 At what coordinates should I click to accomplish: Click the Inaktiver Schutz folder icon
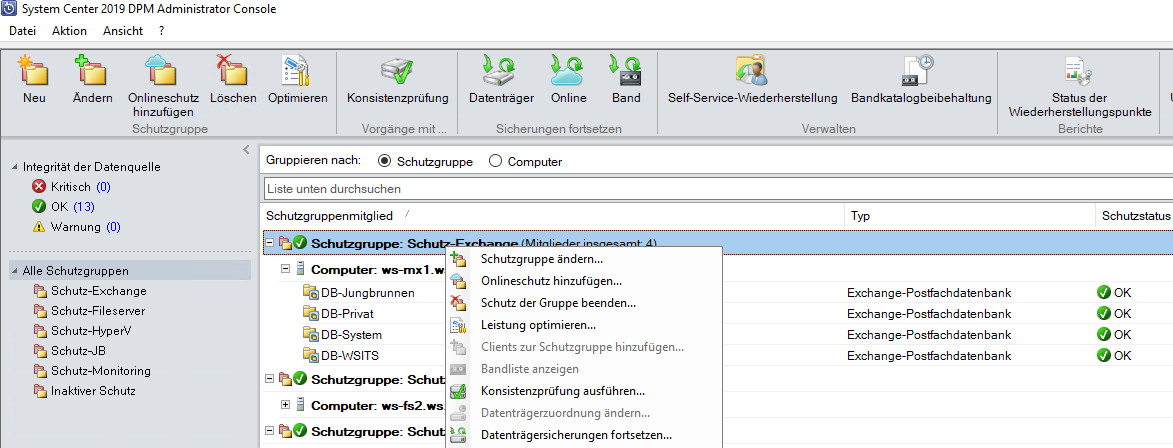[x=40, y=391]
